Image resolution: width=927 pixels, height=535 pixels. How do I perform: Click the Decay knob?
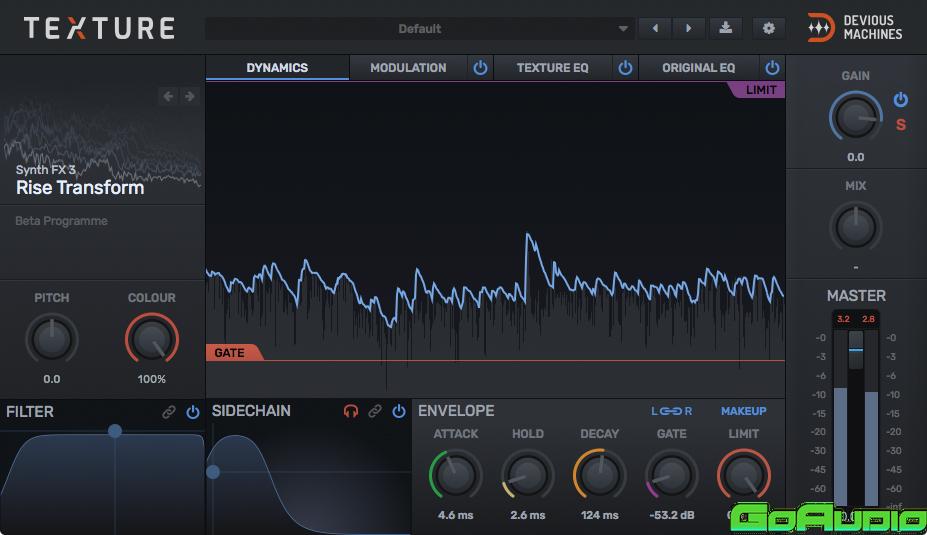599,475
